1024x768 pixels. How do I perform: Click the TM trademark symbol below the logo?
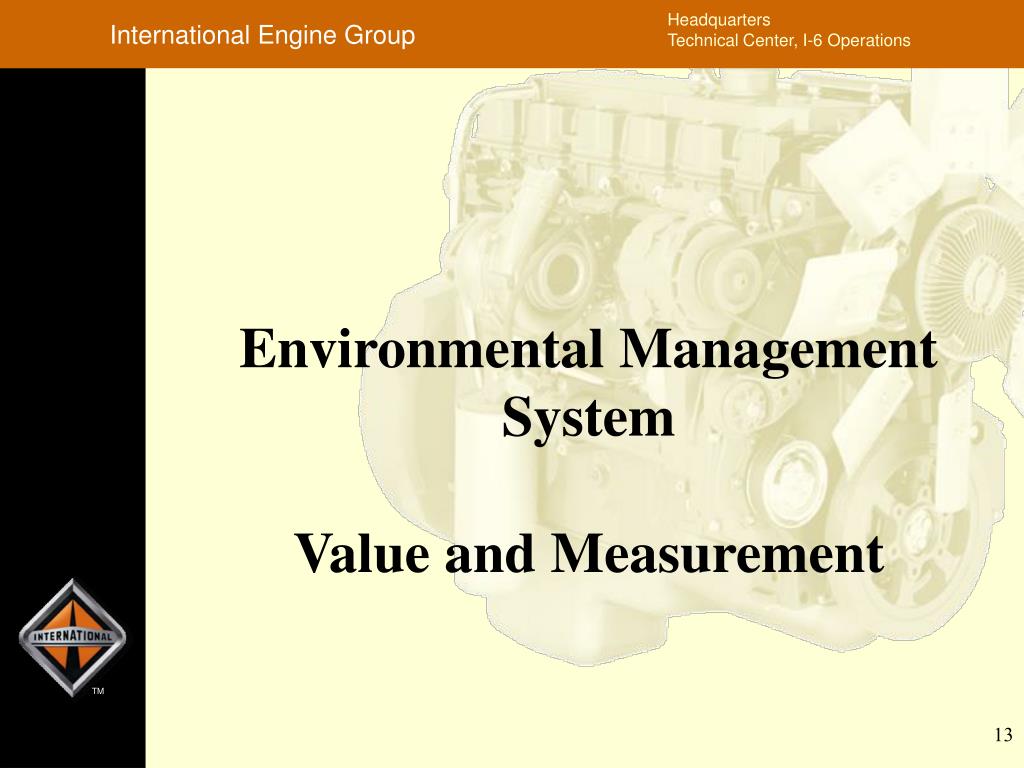click(x=97, y=693)
